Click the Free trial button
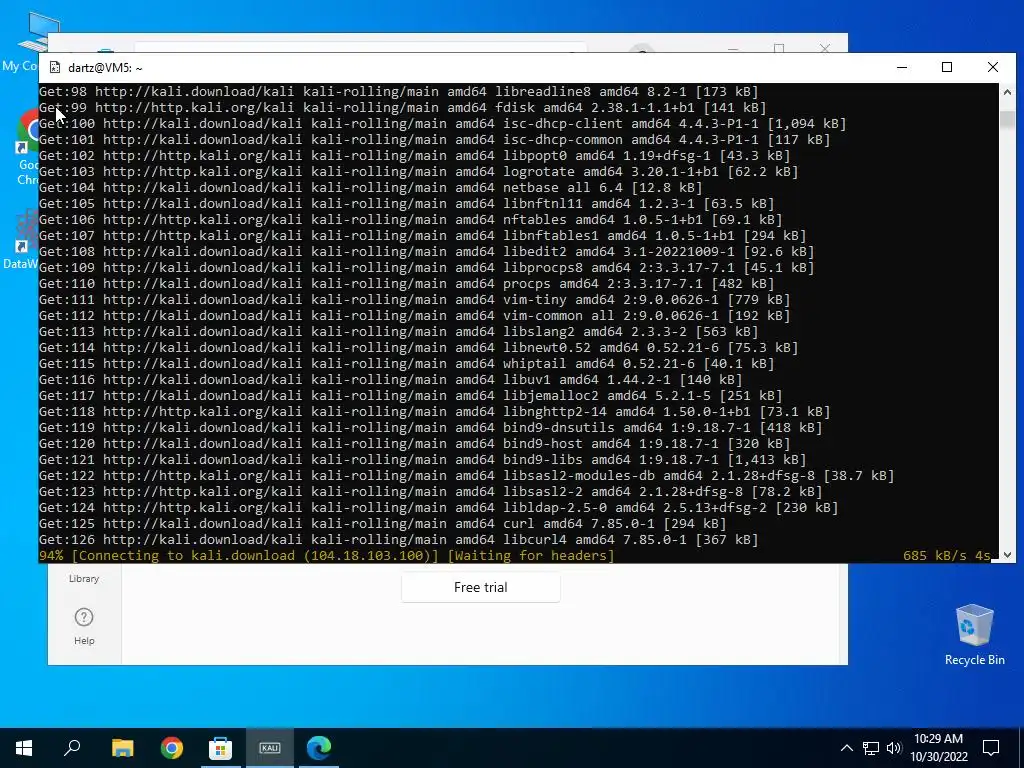The image size is (1024, 768). pyautogui.click(x=481, y=587)
